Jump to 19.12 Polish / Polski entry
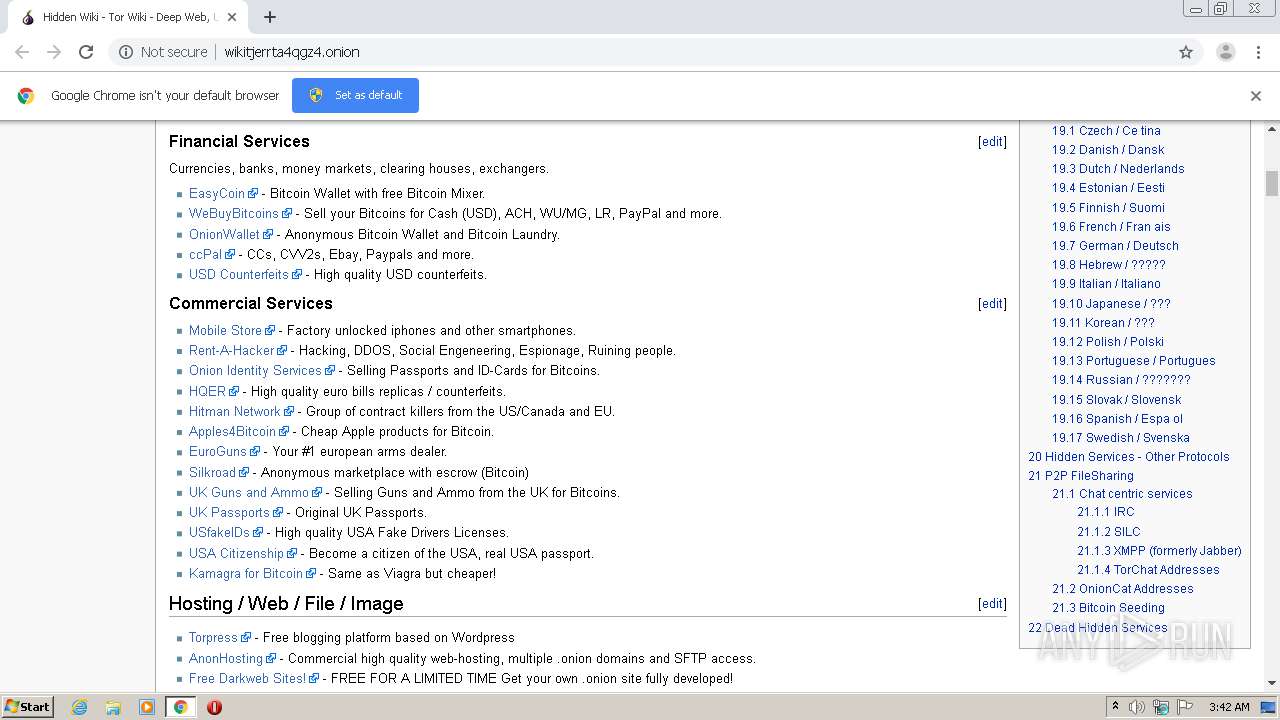 coord(1108,342)
